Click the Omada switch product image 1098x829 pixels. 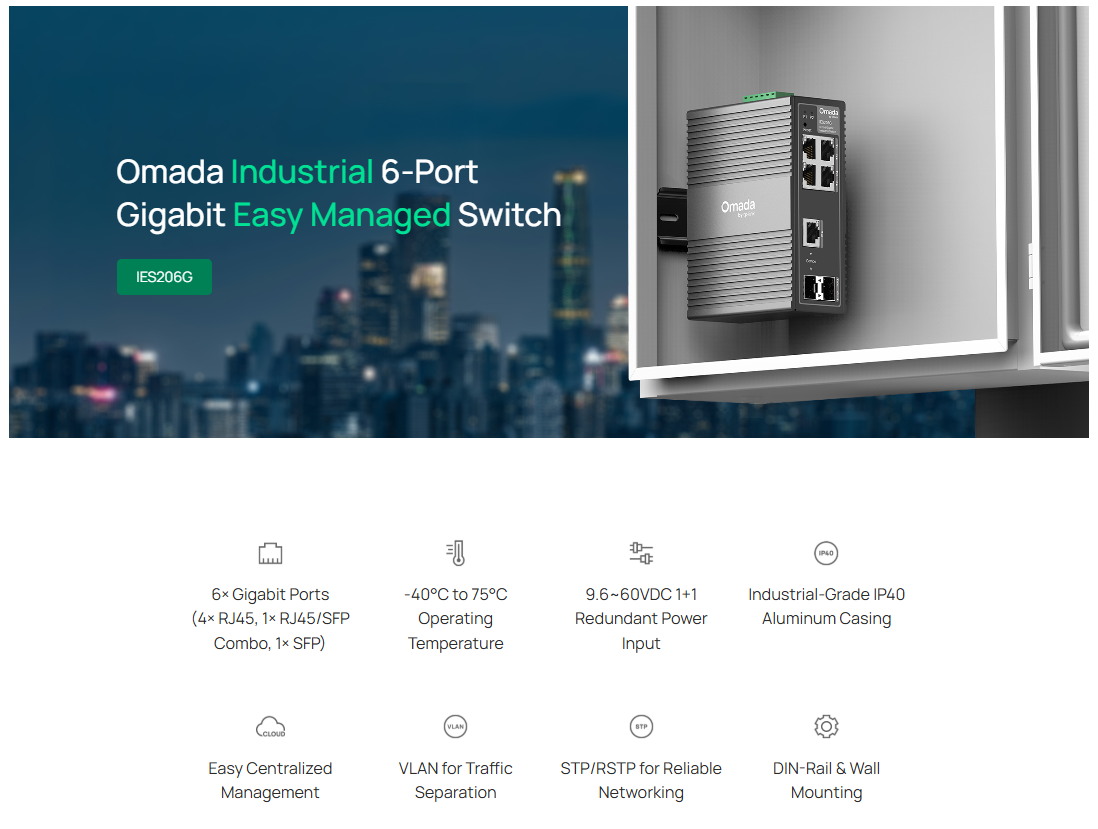753,207
